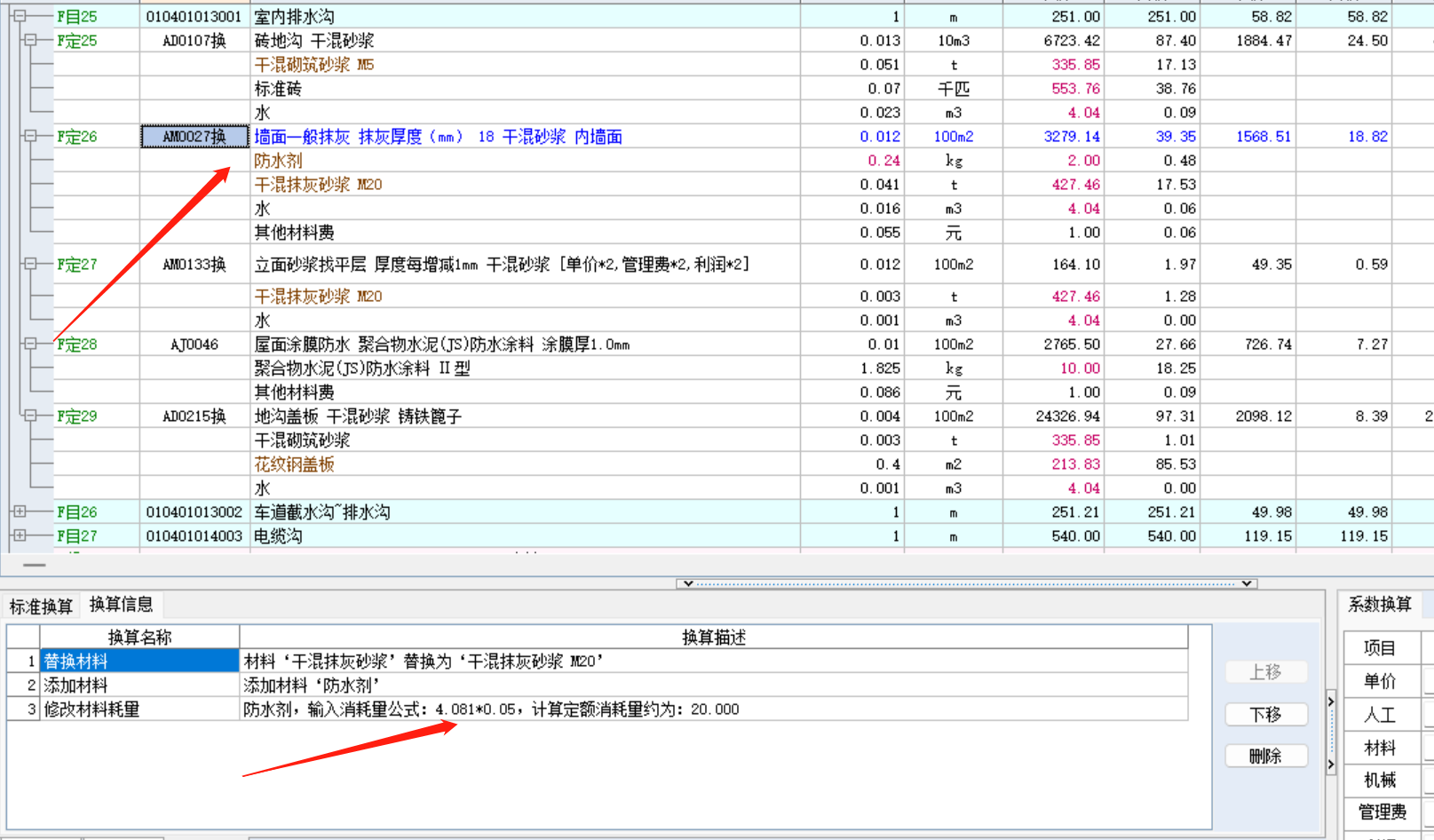Select code cell AD0107换
Viewport: 1434px width, 840px height.
(x=194, y=41)
